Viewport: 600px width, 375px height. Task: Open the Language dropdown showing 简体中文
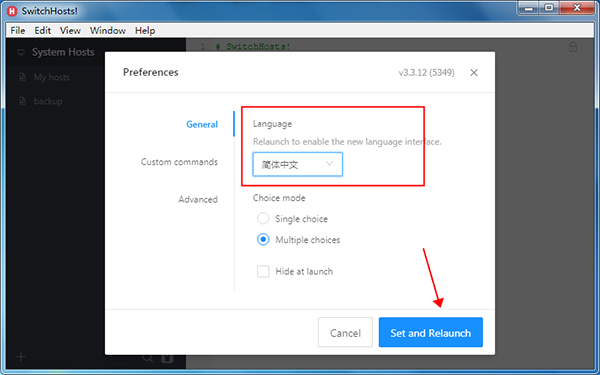pos(297,165)
